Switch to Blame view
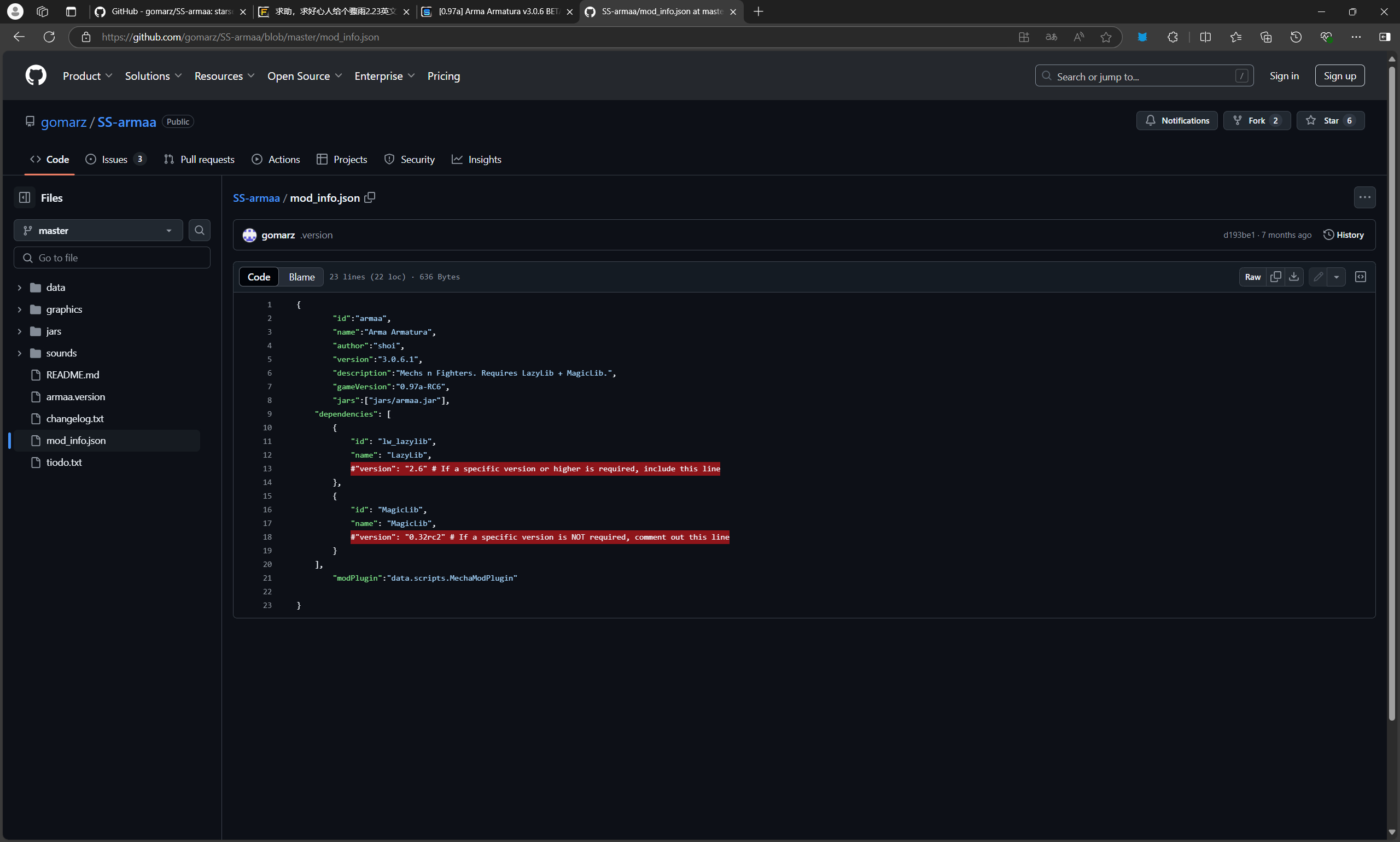 coord(301,277)
